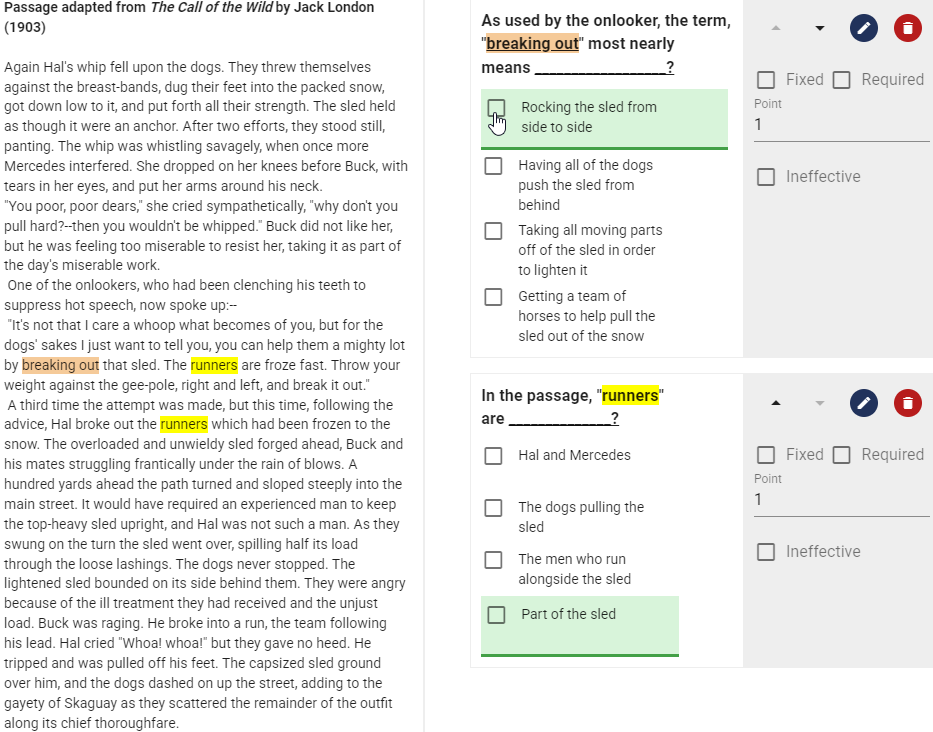Move the 'breaking out' question down
Viewport: 933px width, 732px height.
[x=819, y=28]
